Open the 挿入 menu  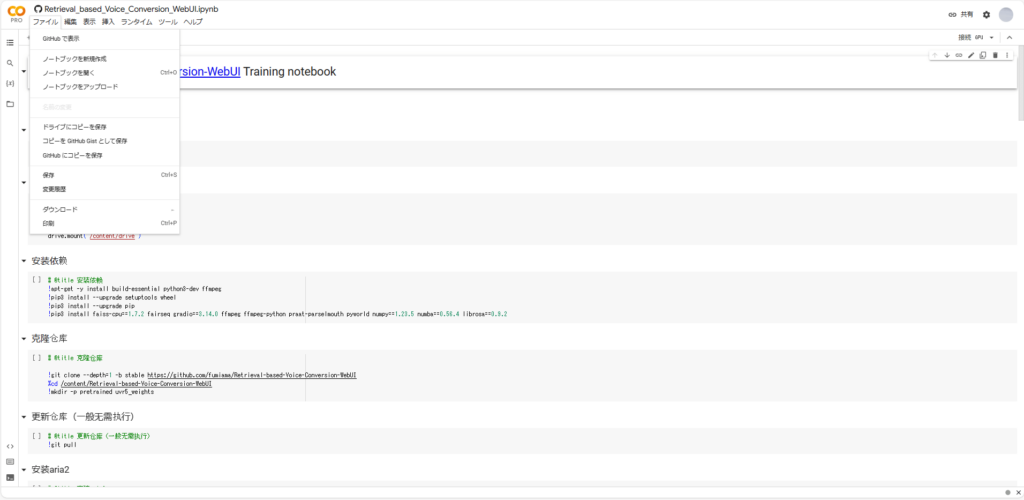click(x=108, y=22)
